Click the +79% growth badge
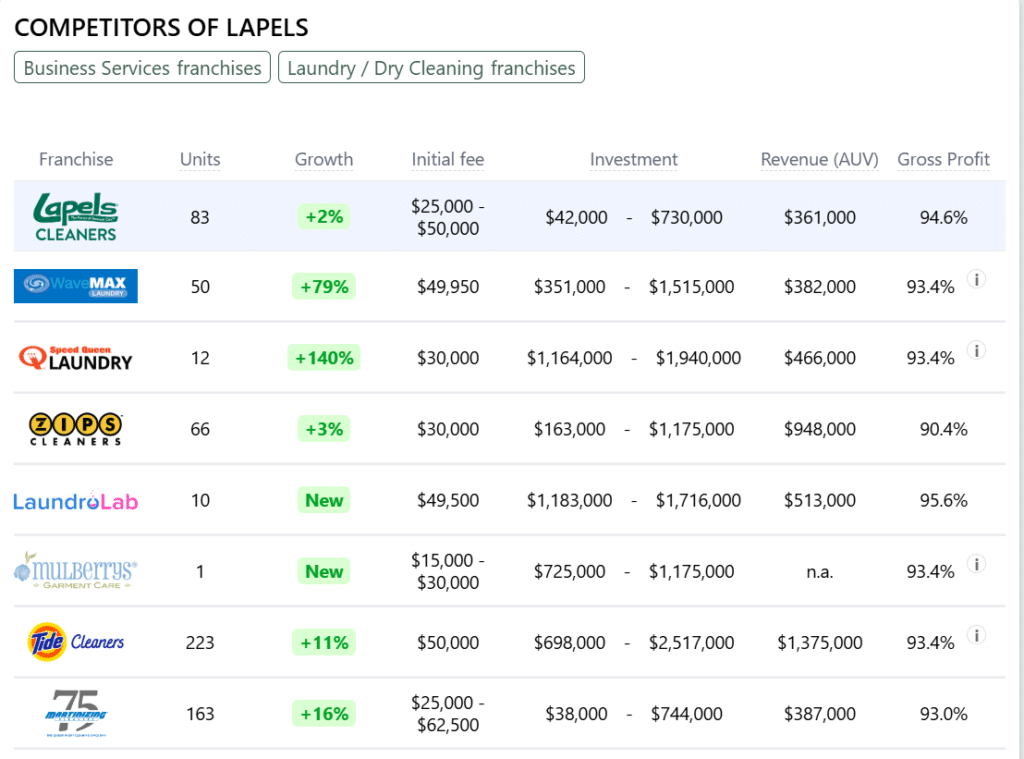Viewport: 1024px width, 759px height. [x=324, y=287]
